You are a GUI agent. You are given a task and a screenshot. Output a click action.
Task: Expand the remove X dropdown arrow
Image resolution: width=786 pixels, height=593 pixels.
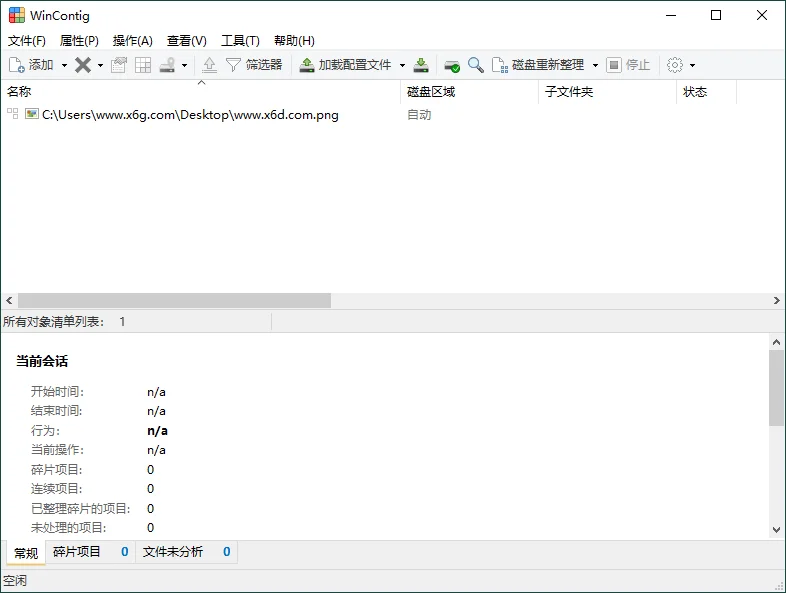tap(100, 66)
